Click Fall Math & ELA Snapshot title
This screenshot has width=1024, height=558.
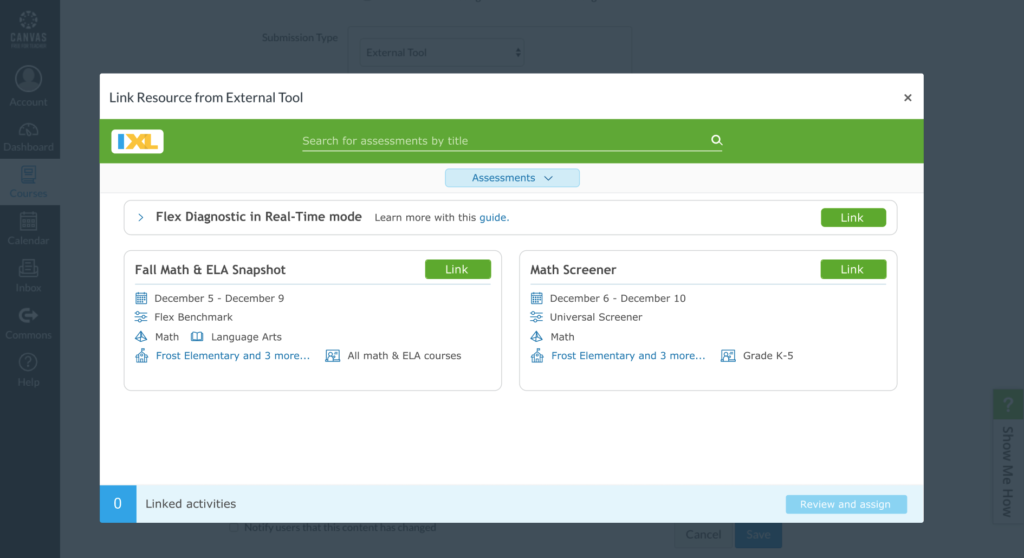pos(210,270)
